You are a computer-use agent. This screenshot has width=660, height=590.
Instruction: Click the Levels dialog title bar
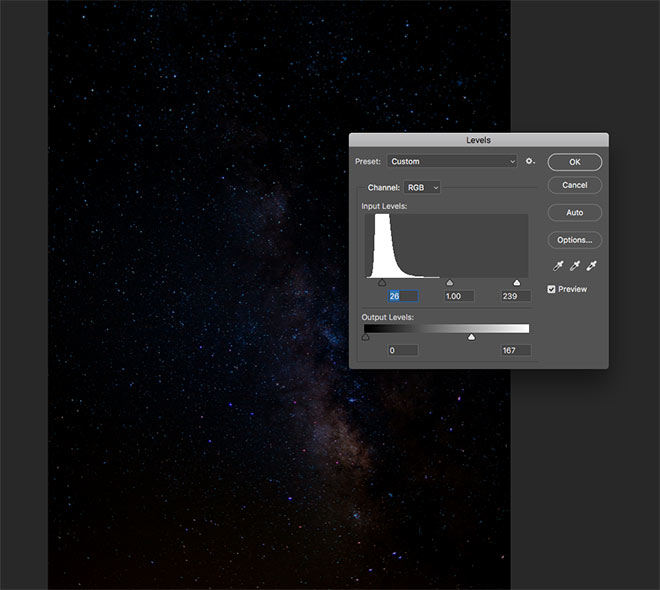[x=479, y=140]
